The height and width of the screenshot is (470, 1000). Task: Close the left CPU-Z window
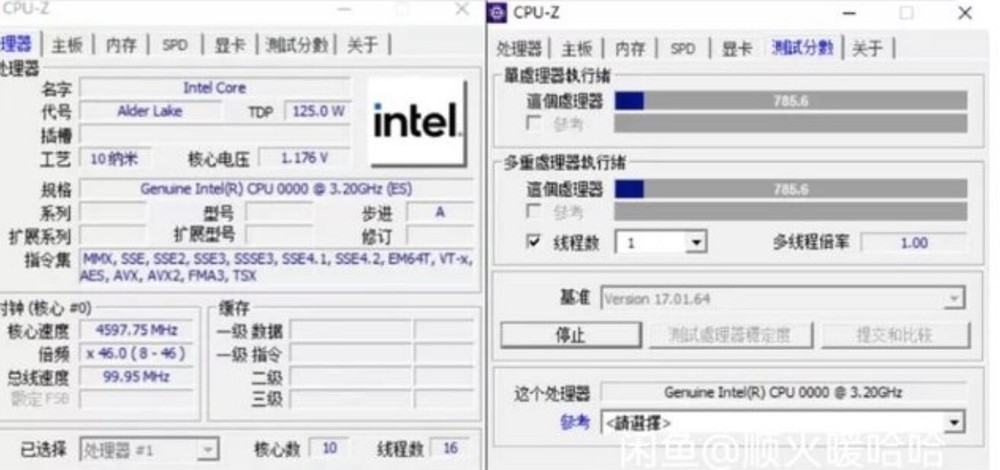(x=461, y=9)
